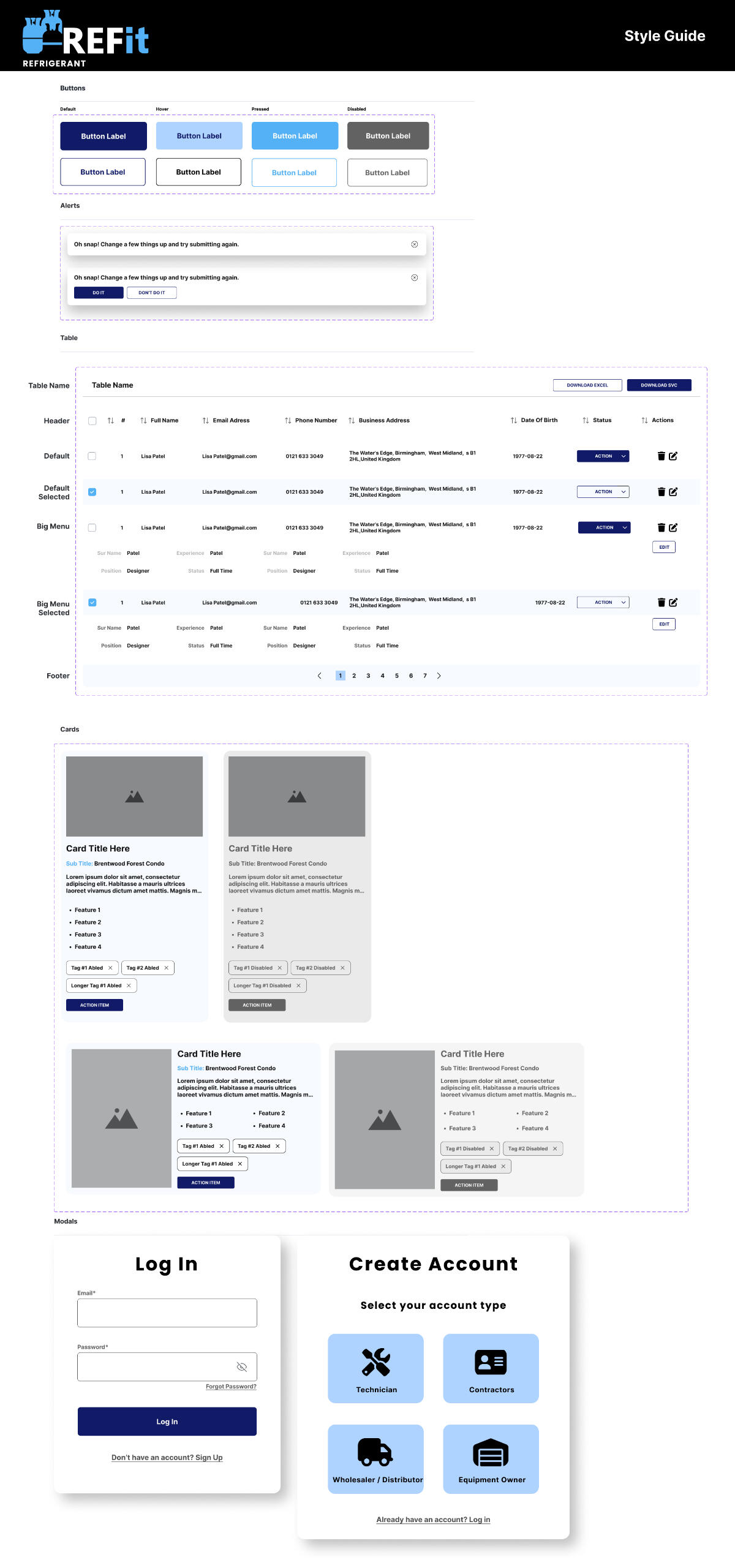This screenshot has height=1568, width=735.
Task: Go to page 3 in table footer
Action: click(368, 676)
